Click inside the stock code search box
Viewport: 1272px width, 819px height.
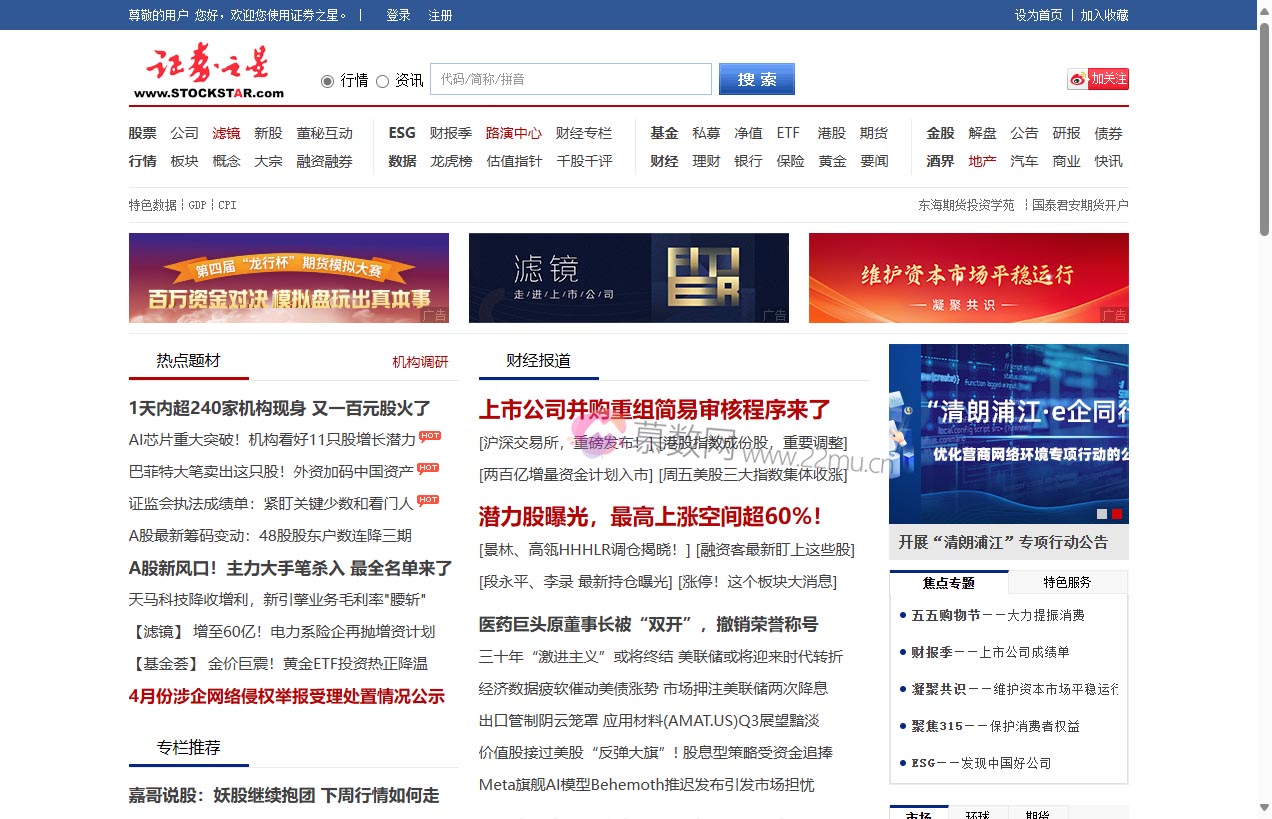[x=570, y=79]
